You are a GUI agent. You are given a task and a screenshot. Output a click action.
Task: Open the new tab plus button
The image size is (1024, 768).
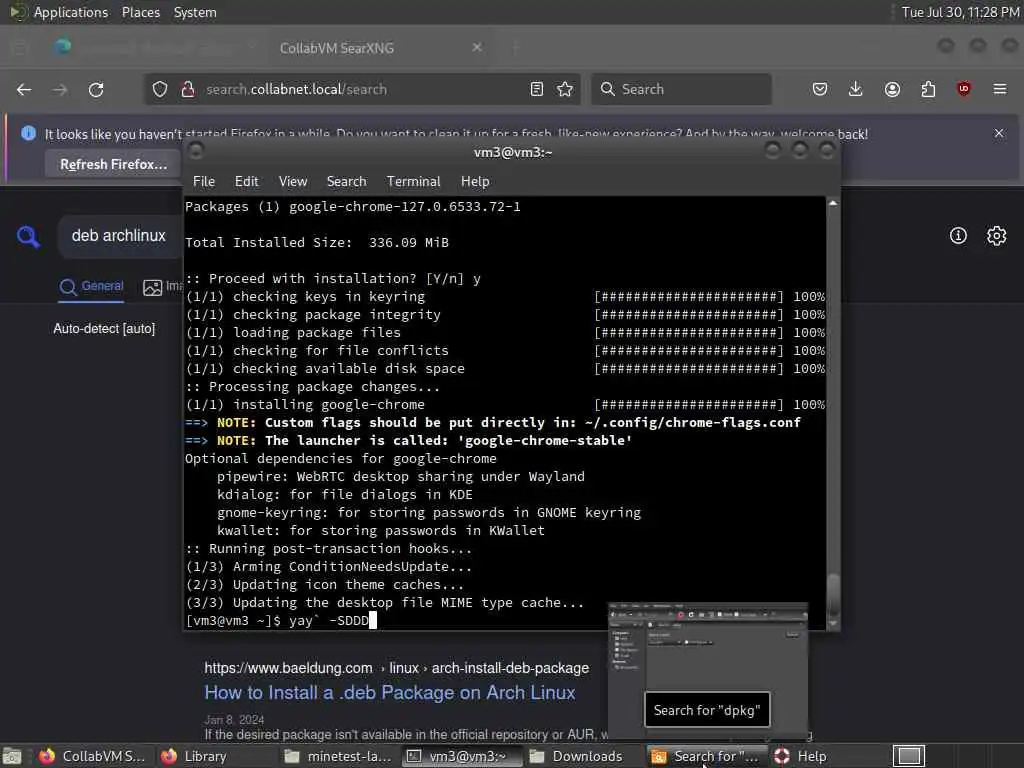[515, 47]
